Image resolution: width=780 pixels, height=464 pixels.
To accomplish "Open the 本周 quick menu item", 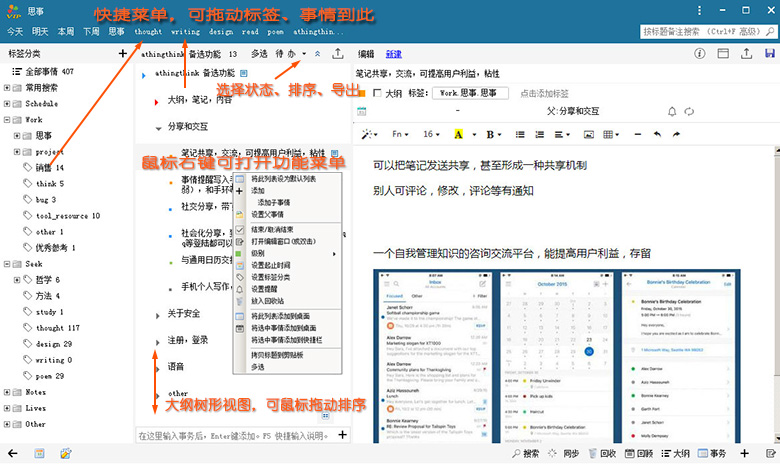I will (x=66, y=31).
